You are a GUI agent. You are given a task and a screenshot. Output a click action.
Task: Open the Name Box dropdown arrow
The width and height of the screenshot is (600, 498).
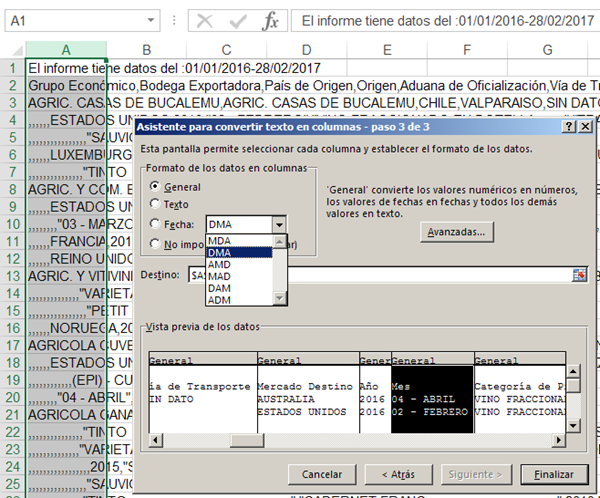(x=149, y=21)
